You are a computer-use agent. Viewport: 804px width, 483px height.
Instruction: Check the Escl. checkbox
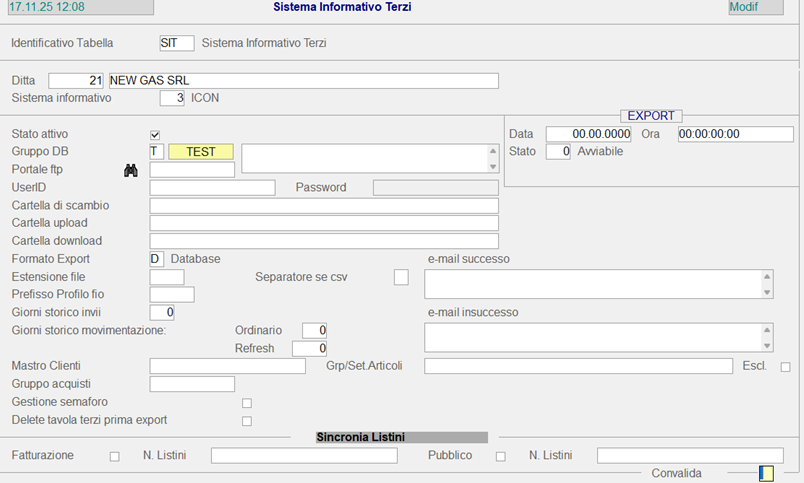pyautogui.click(x=785, y=367)
